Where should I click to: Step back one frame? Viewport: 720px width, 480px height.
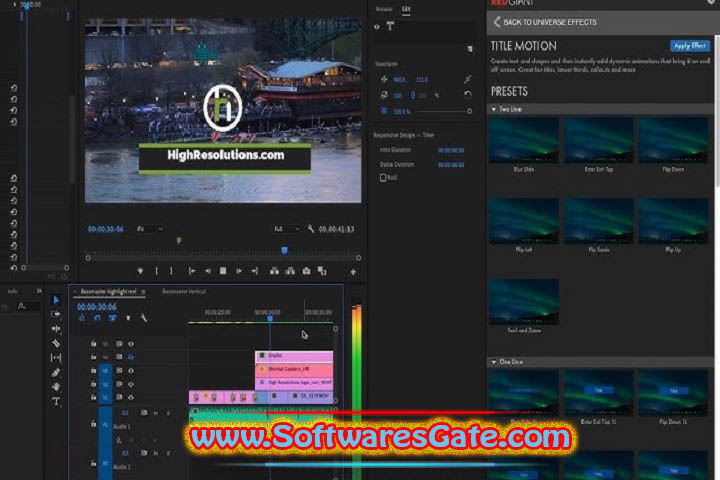coord(208,271)
